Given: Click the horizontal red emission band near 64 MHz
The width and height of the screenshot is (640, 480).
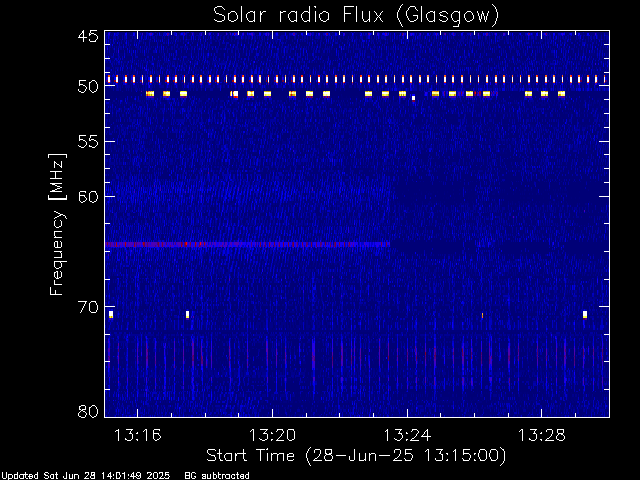Looking at the screenshot, I should [248, 244].
